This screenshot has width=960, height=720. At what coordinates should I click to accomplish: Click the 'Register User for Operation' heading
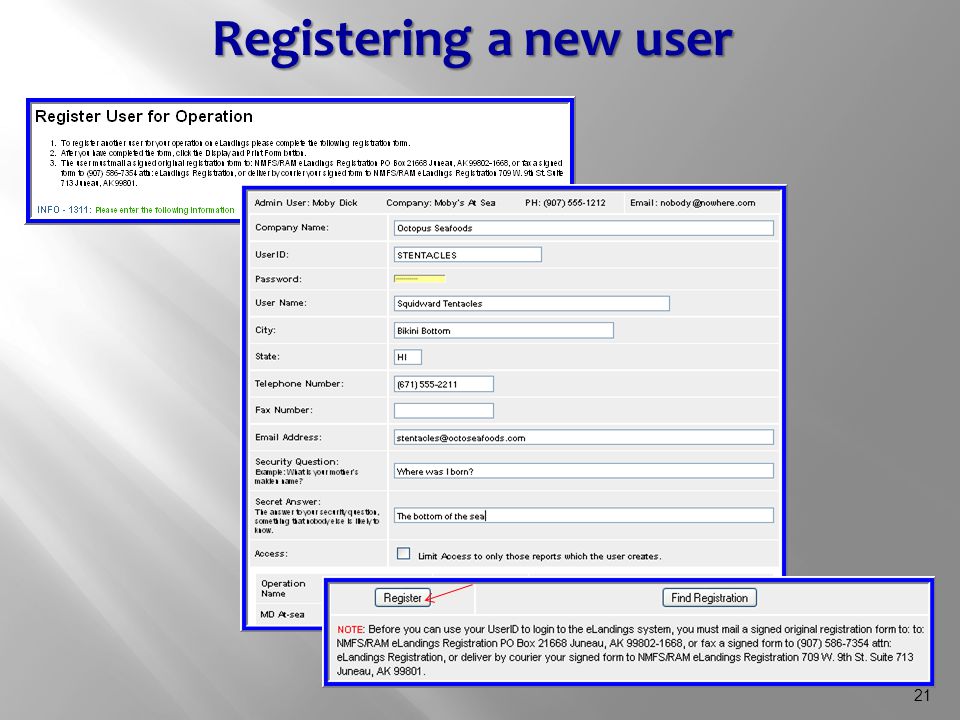[x=144, y=116]
